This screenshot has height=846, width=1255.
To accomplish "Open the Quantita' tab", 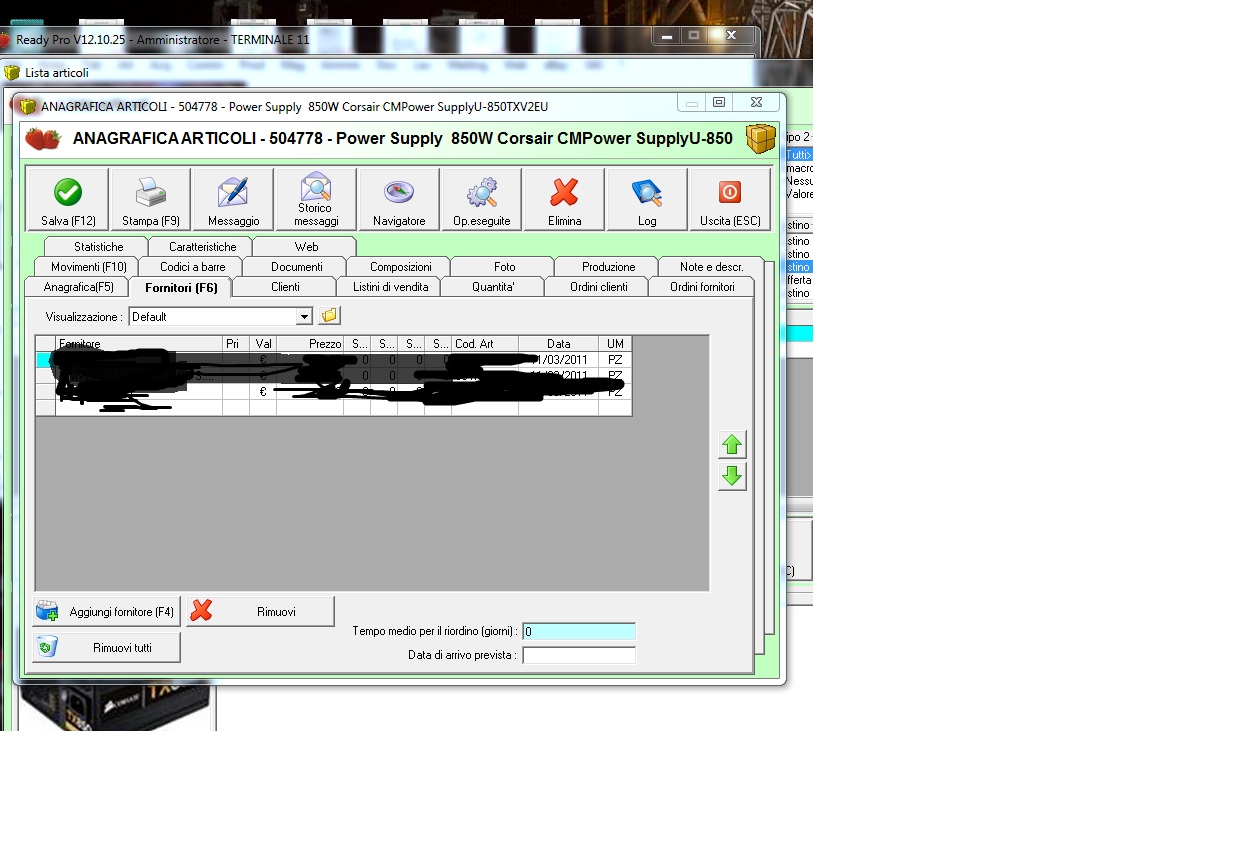I will (493, 286).
